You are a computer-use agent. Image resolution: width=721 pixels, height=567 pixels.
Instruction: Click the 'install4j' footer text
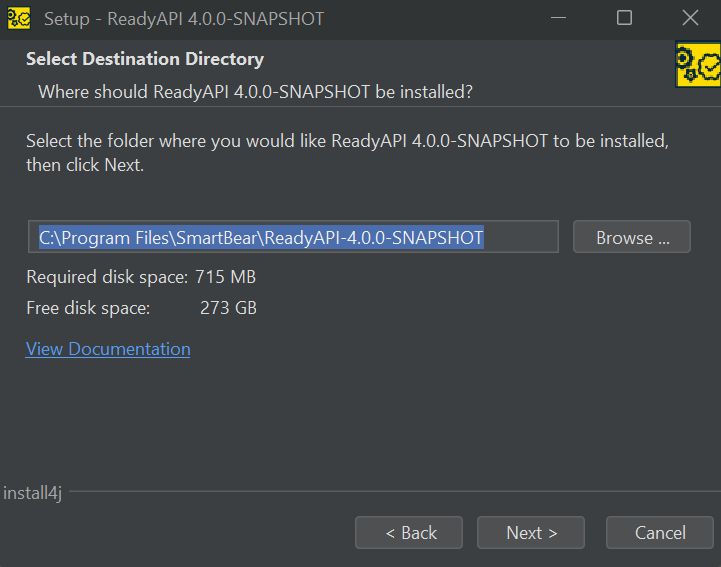click(33, 493)
